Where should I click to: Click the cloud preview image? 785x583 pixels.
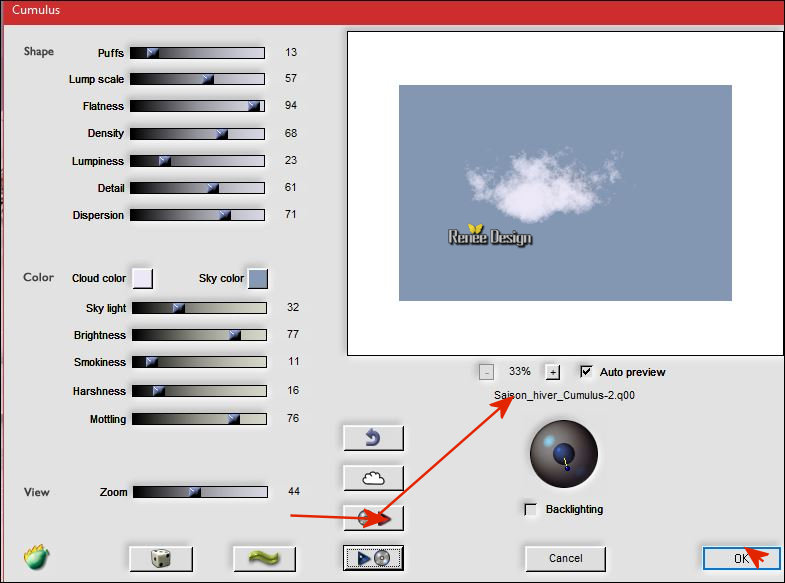pos(565,193)
